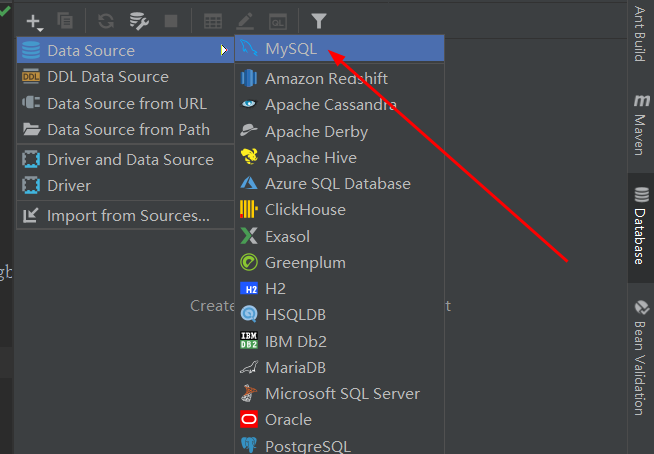Select IBM Db2 data source
This screenshot has height=454, width=654.
tap(340, 341)
